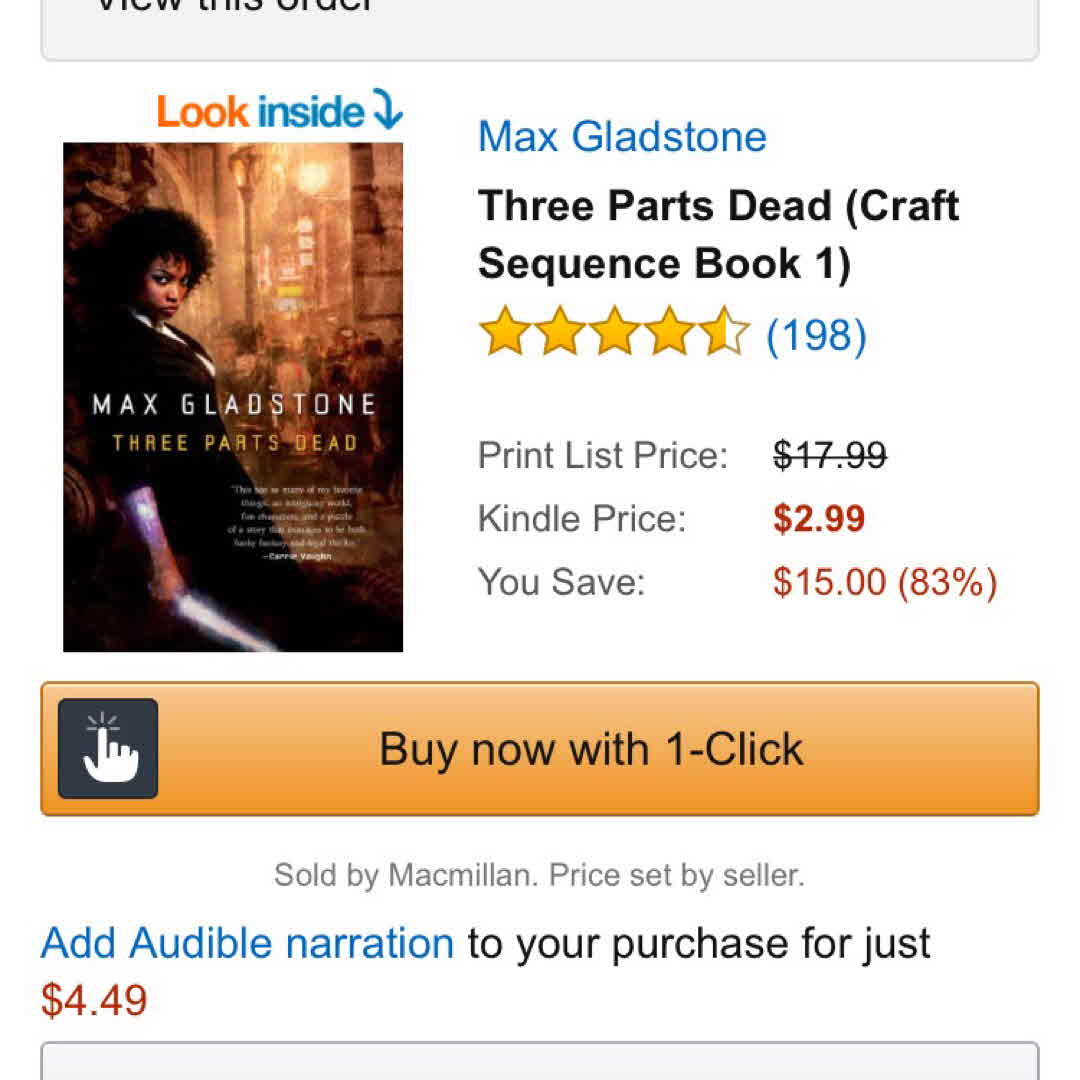1080x1080 pixels.
Task: Open author Max Gladstone's page
Action: pos(622,136)
